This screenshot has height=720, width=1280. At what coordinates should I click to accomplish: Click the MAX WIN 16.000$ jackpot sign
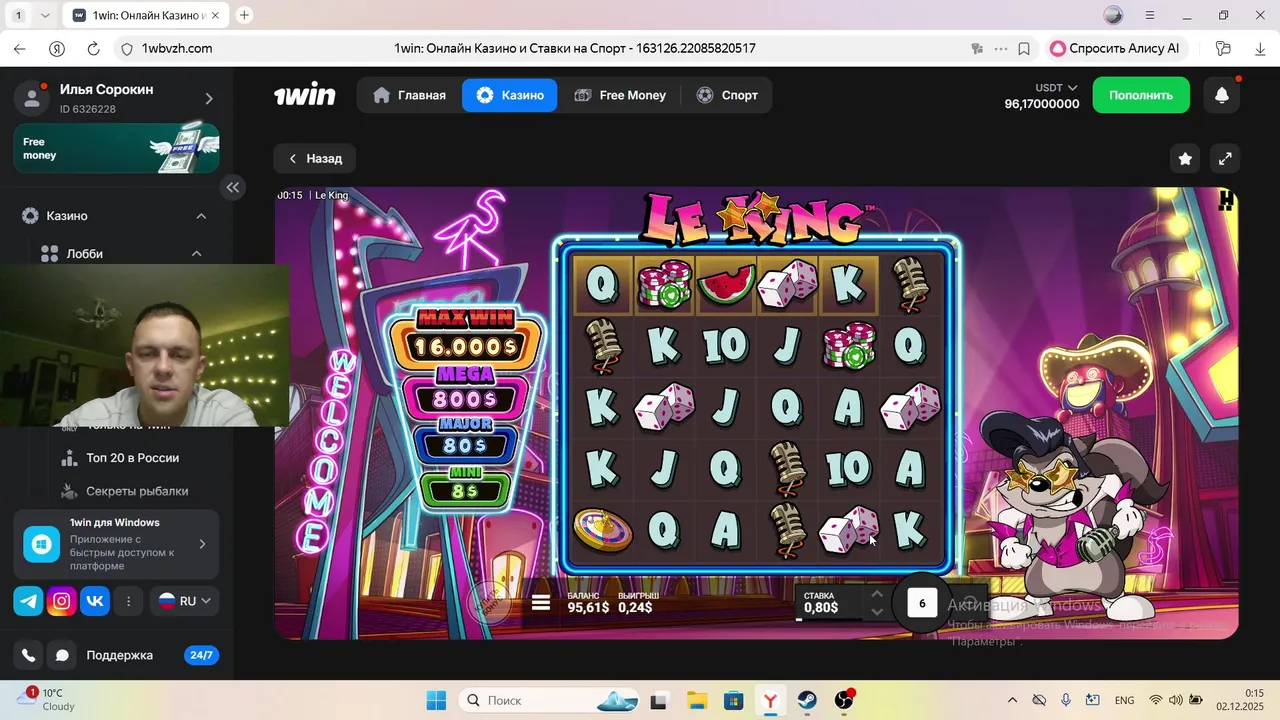point(466,337)
